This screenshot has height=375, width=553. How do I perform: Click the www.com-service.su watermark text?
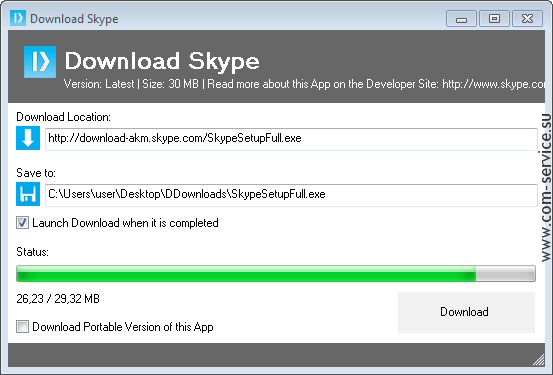coord(546,187)
